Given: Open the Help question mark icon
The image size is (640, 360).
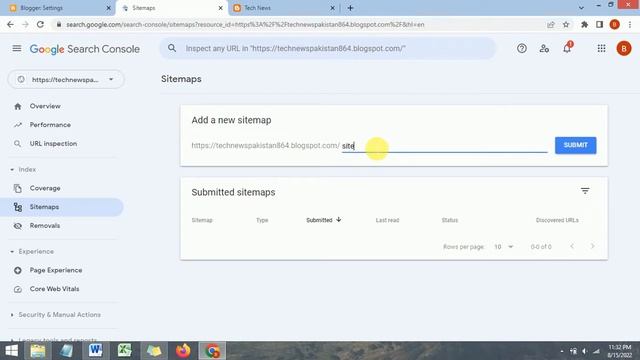Looking at the screenshot, I should (x=522, y=49).
